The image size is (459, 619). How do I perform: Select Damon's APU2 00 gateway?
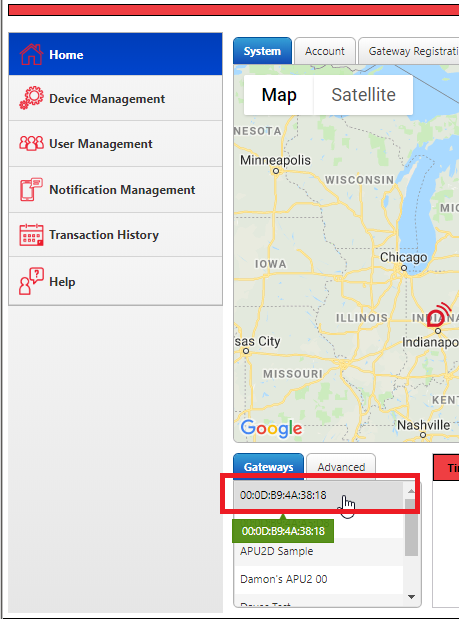(x=318, y=579)
